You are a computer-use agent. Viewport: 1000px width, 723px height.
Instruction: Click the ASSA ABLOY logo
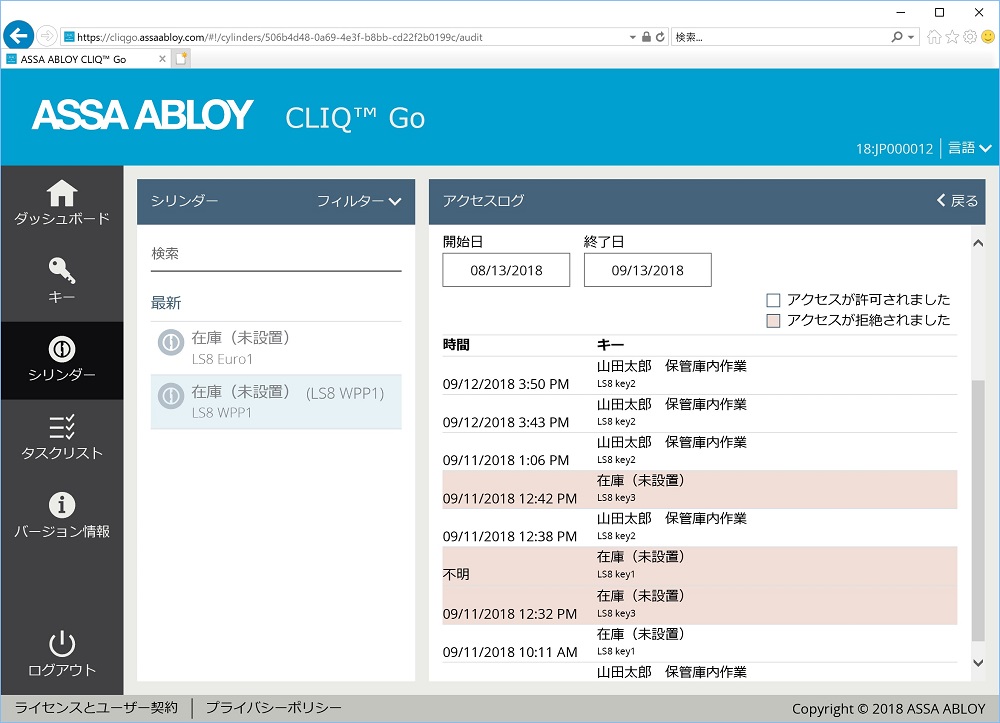(142, 115)
